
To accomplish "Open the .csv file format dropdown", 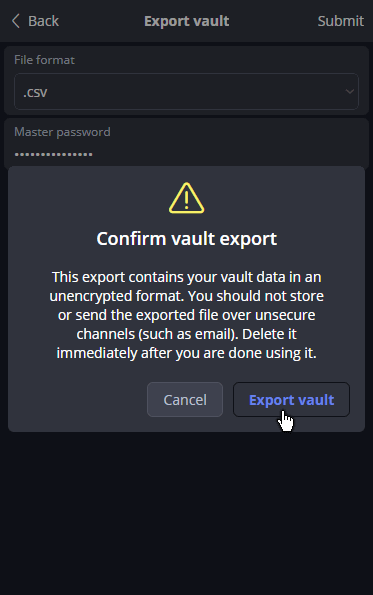I will pyautogui.click(x=186, y=91).
